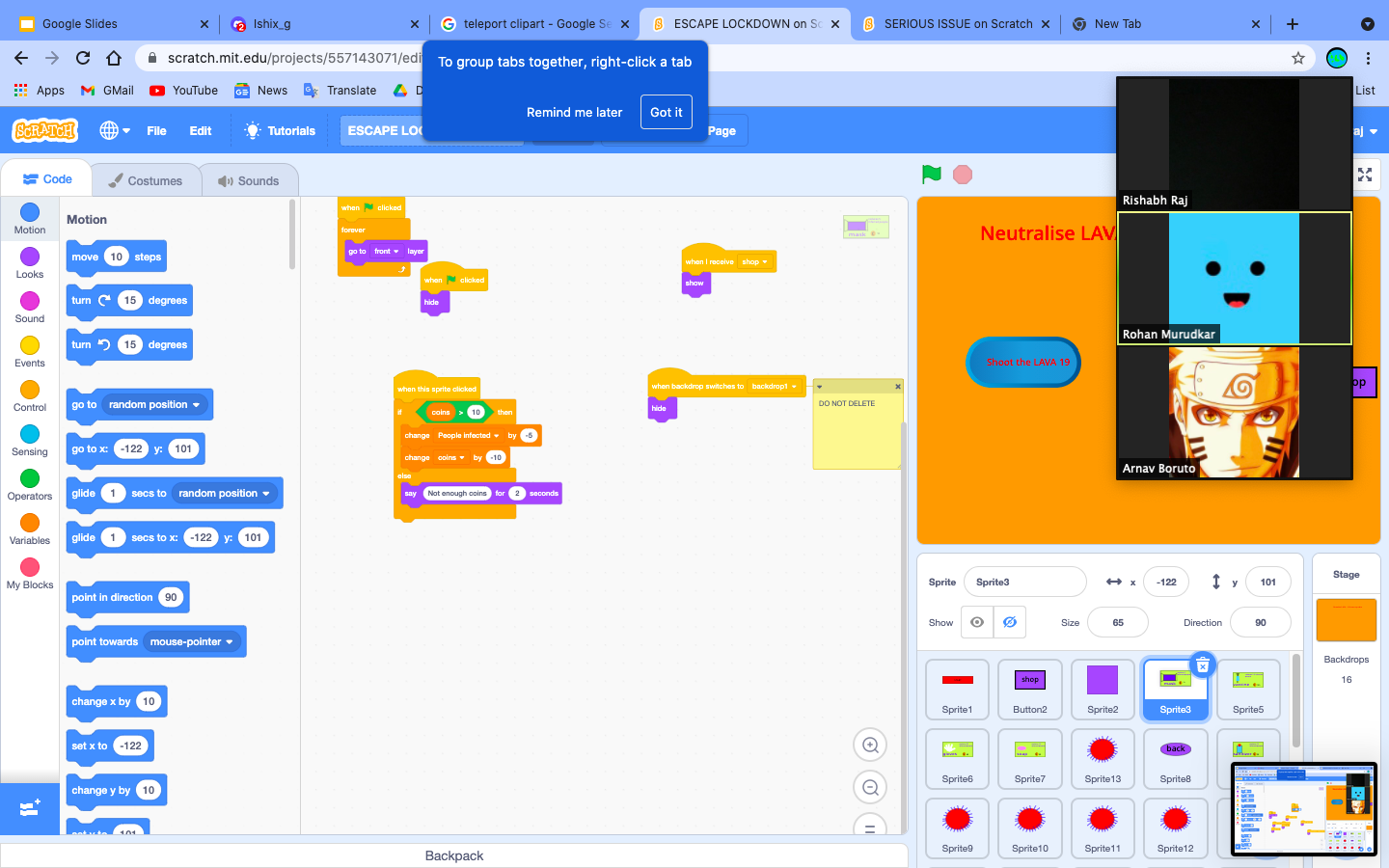This screenshot has width=1389, height=868.
Task: Open the File menu
Action: point(156,131)
